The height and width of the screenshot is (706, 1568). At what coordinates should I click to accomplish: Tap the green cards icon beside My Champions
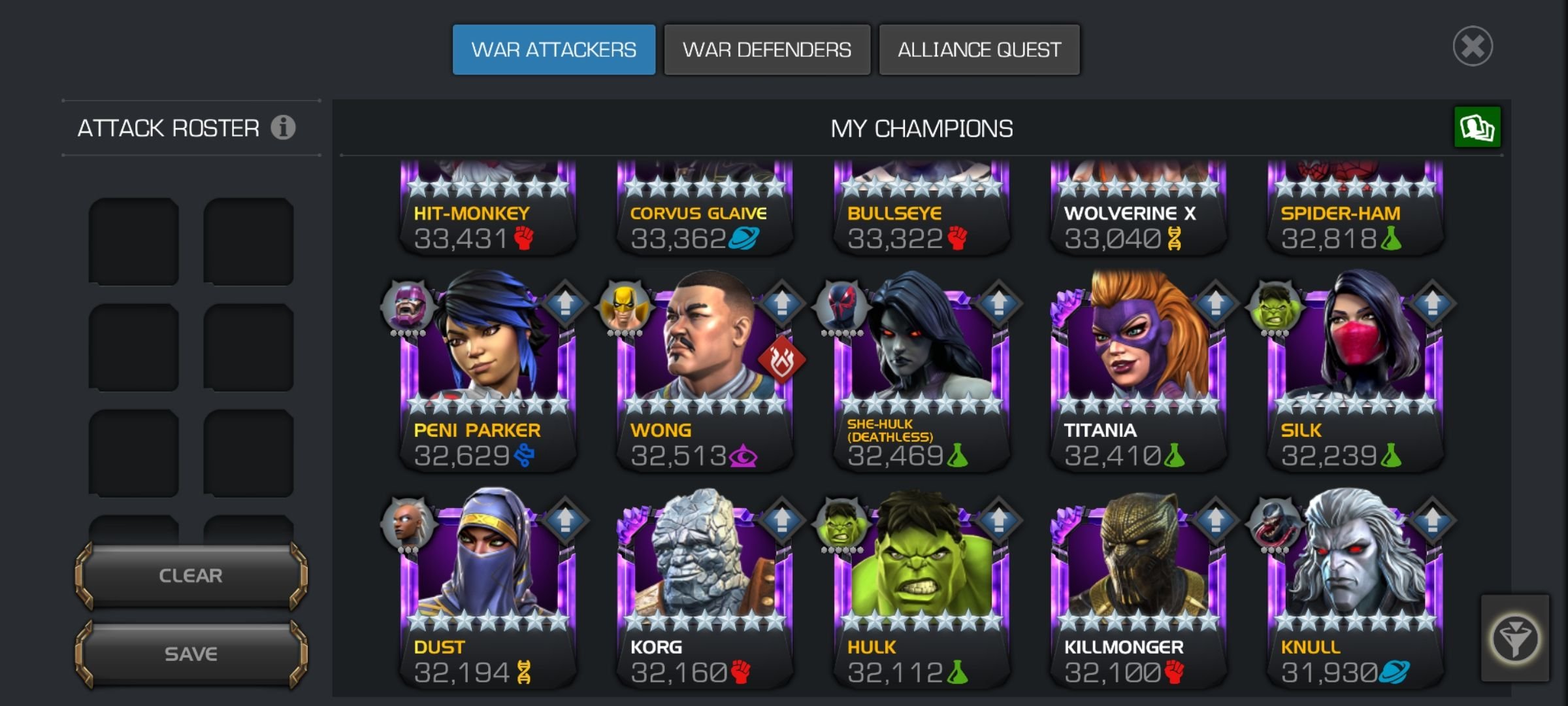click(x=1477, y=127)
